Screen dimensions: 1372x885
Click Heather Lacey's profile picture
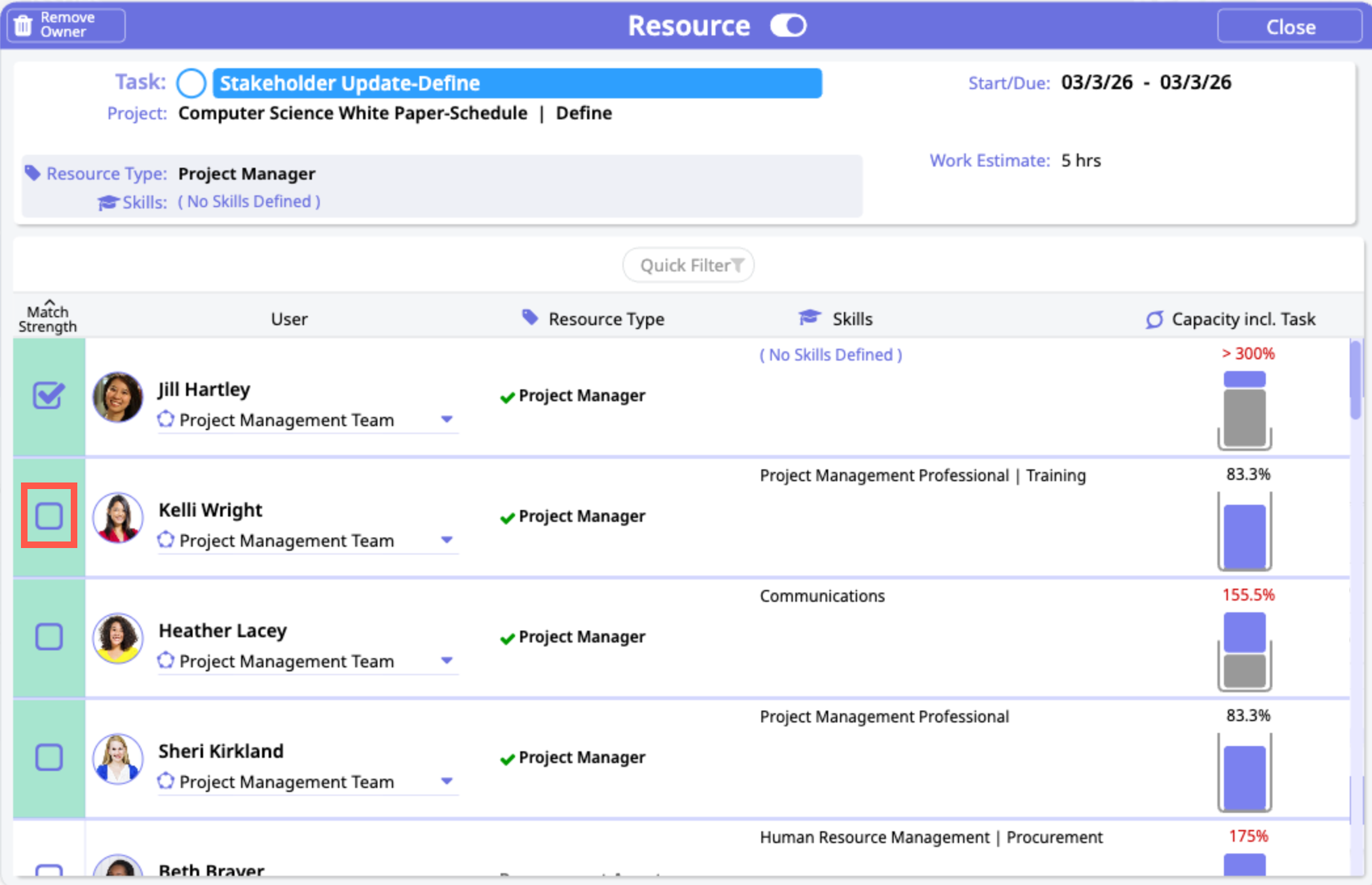(x=118, y=638)
